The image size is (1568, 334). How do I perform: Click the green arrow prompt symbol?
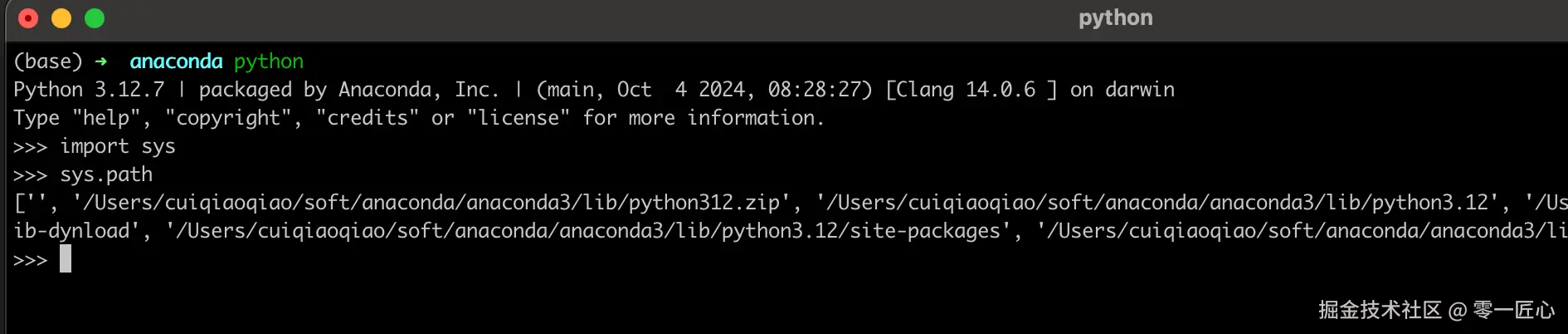click(x=101, y=61)
